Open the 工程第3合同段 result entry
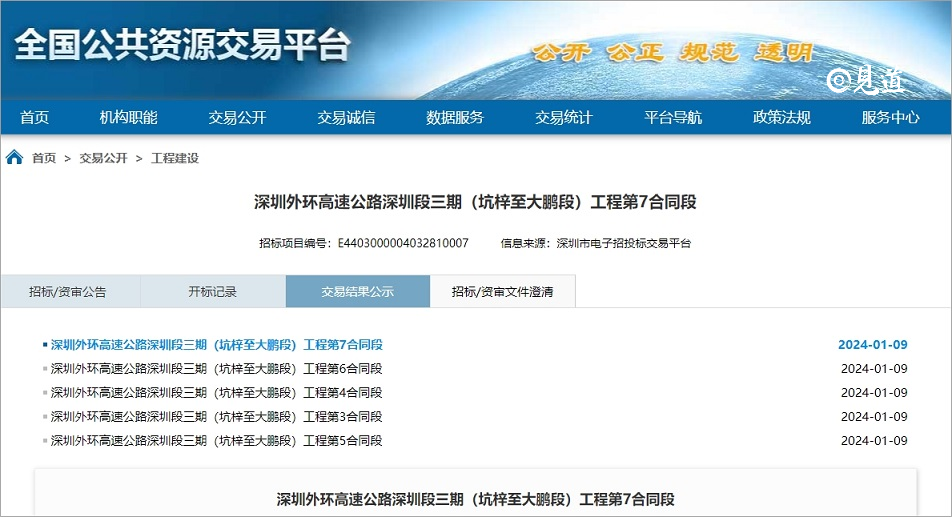The height and width of the screenshot is (517, 952). (x=216, y=417)
